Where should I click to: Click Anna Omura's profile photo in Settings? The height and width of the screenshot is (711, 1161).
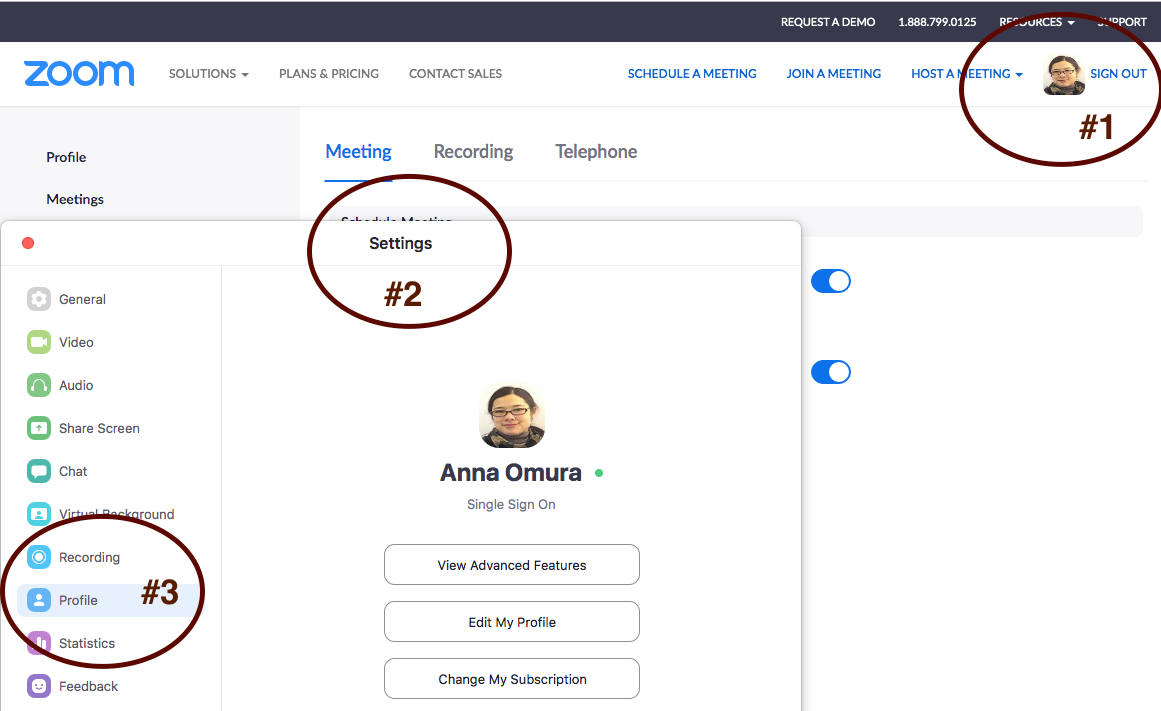click(x=512, y=416)
